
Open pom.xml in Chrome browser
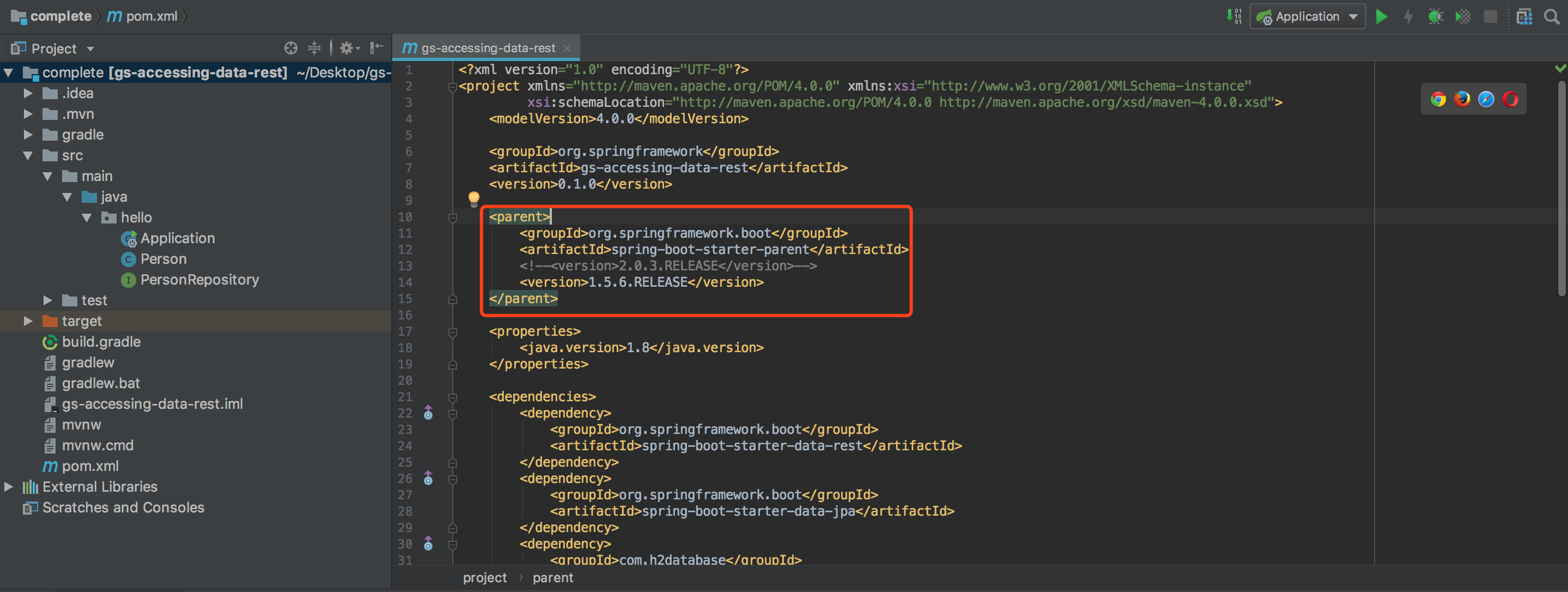pyautogui.click(x=1438, y=99)
